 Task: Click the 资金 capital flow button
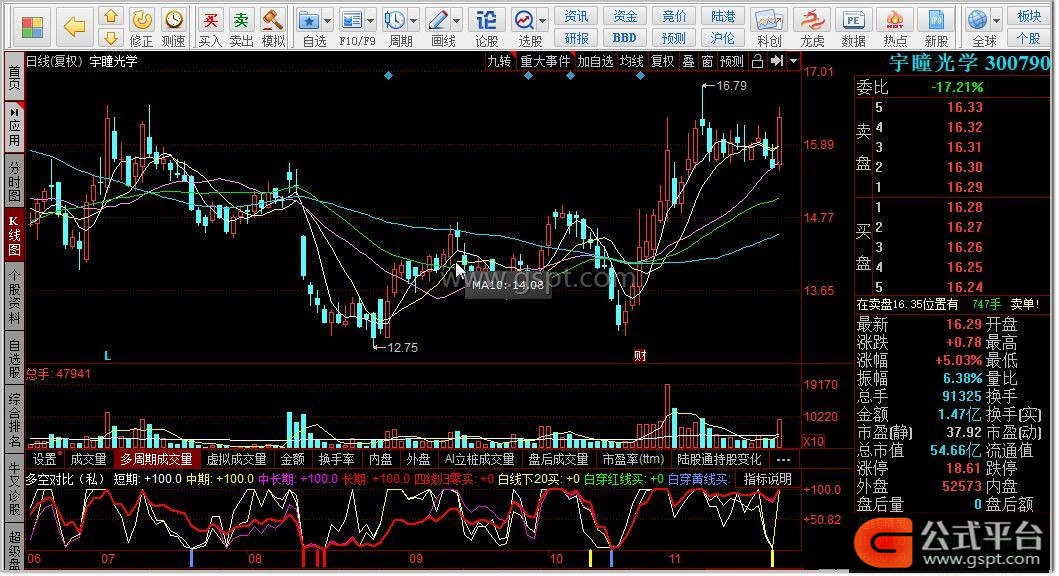(x=625, y=16)
